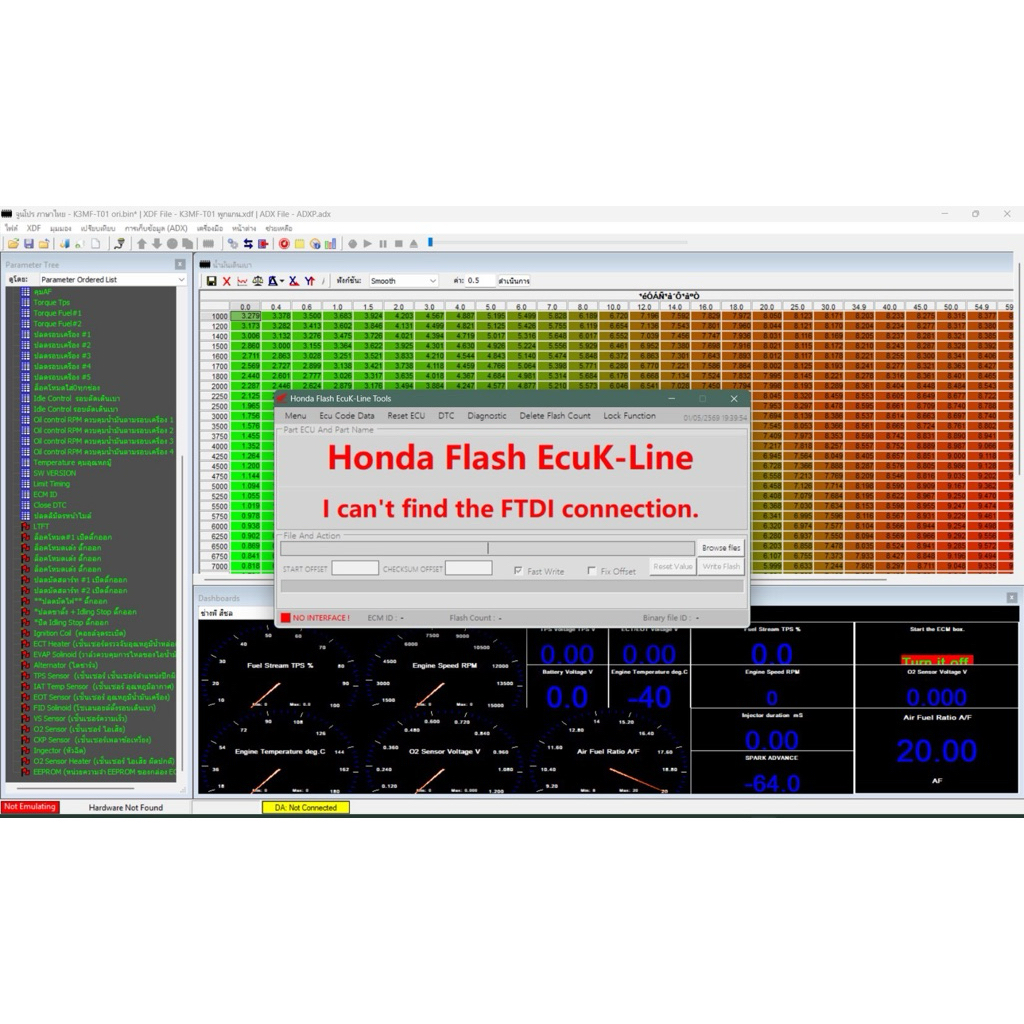
Task: Click the execute button beside the 0.5 field
Action: [x=514, y=281]
